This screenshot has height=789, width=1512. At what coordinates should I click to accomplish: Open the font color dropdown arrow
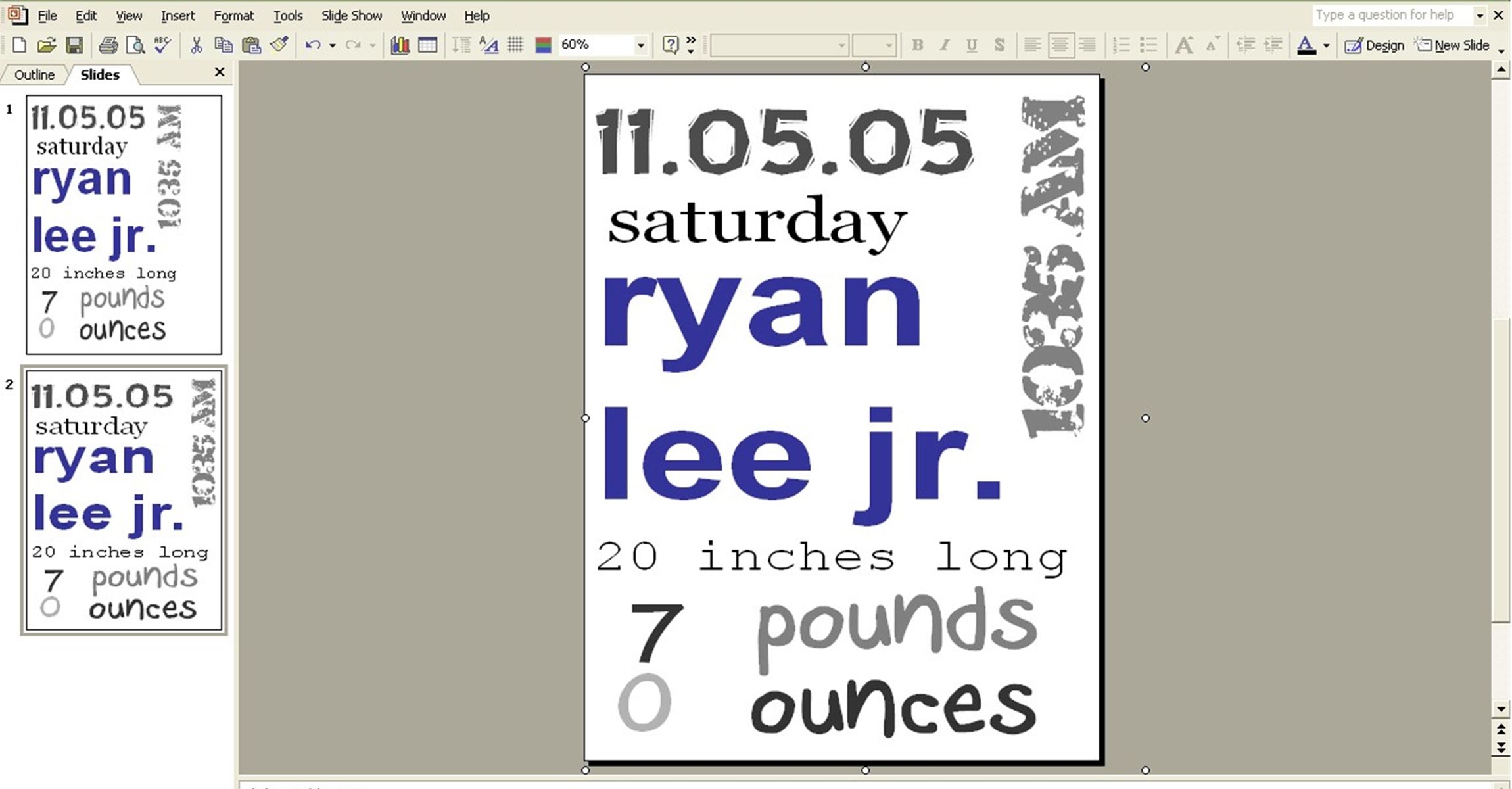pyautogui.click(x=1327, y=45)
